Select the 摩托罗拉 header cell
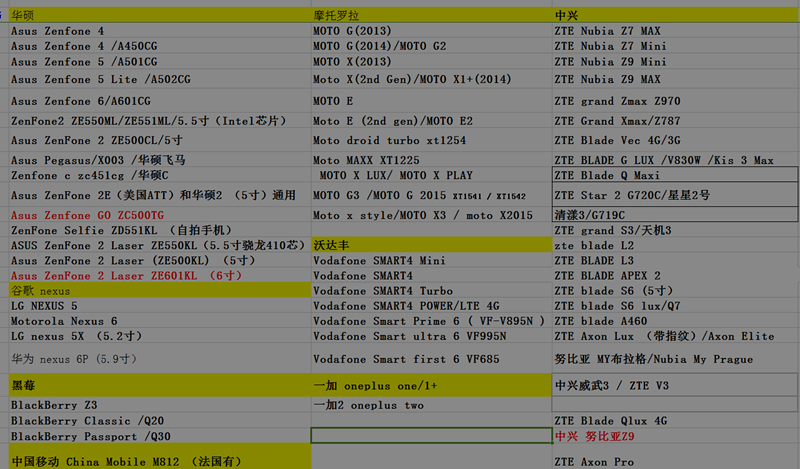 (x=432, y=15)
